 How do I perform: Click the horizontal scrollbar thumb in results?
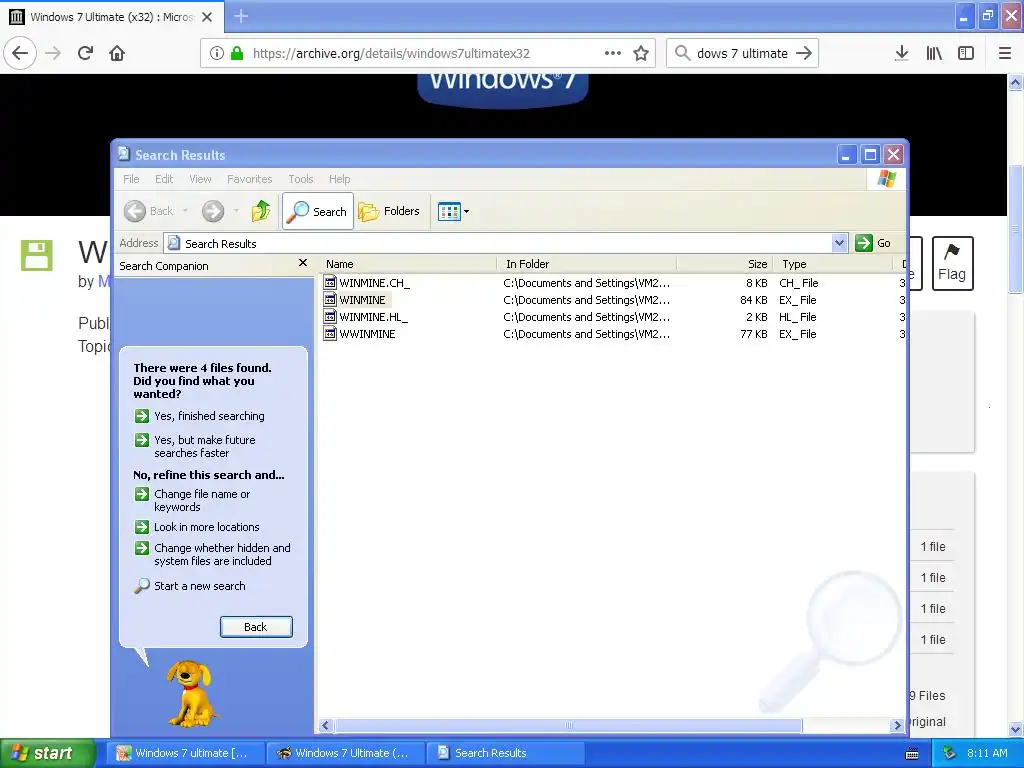[x=568, y=725]
